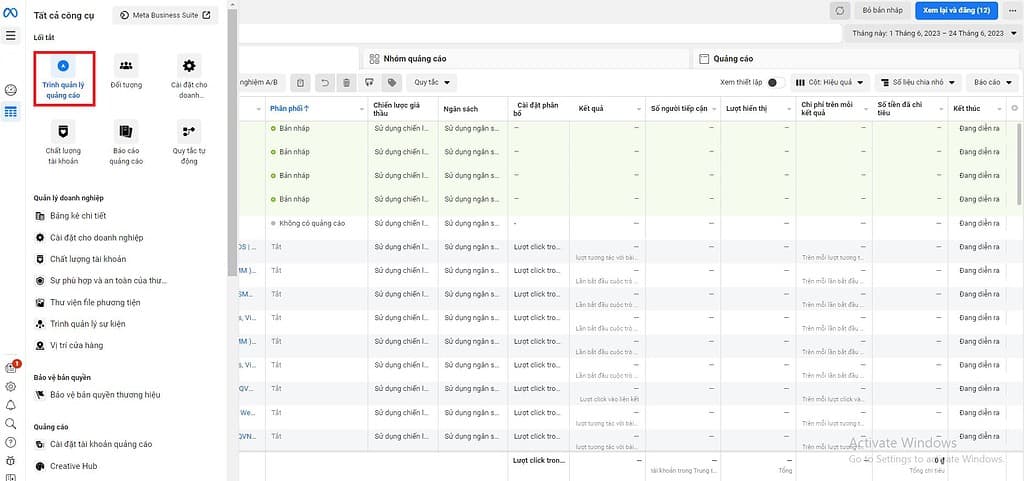
Task: Switch to the Quảng cáo tab
Action: click(733, 59)
